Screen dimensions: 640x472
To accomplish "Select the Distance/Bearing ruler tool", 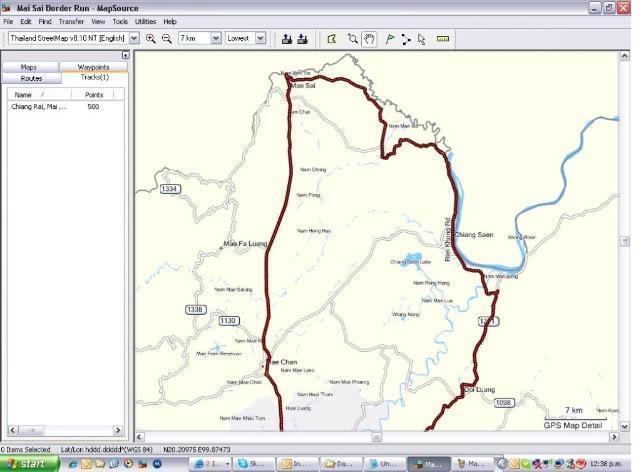I will 443,39.
